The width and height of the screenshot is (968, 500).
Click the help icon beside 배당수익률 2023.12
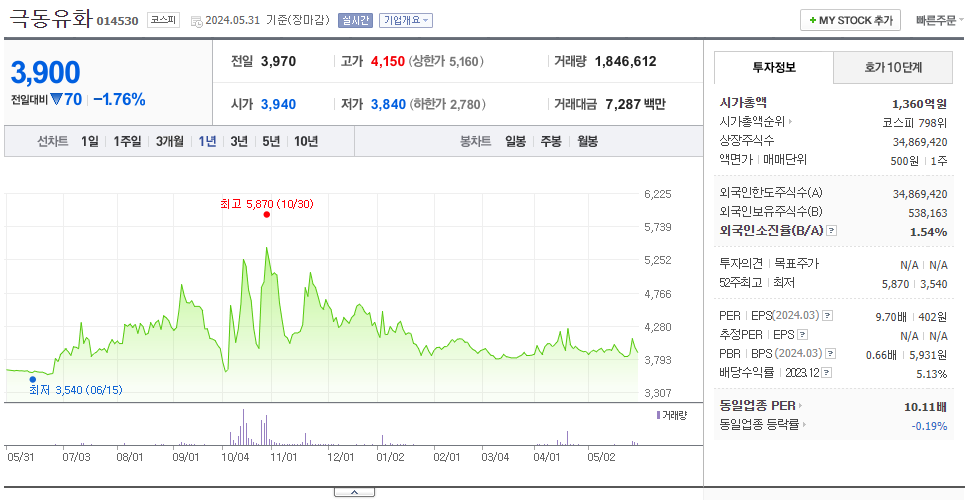827,373
